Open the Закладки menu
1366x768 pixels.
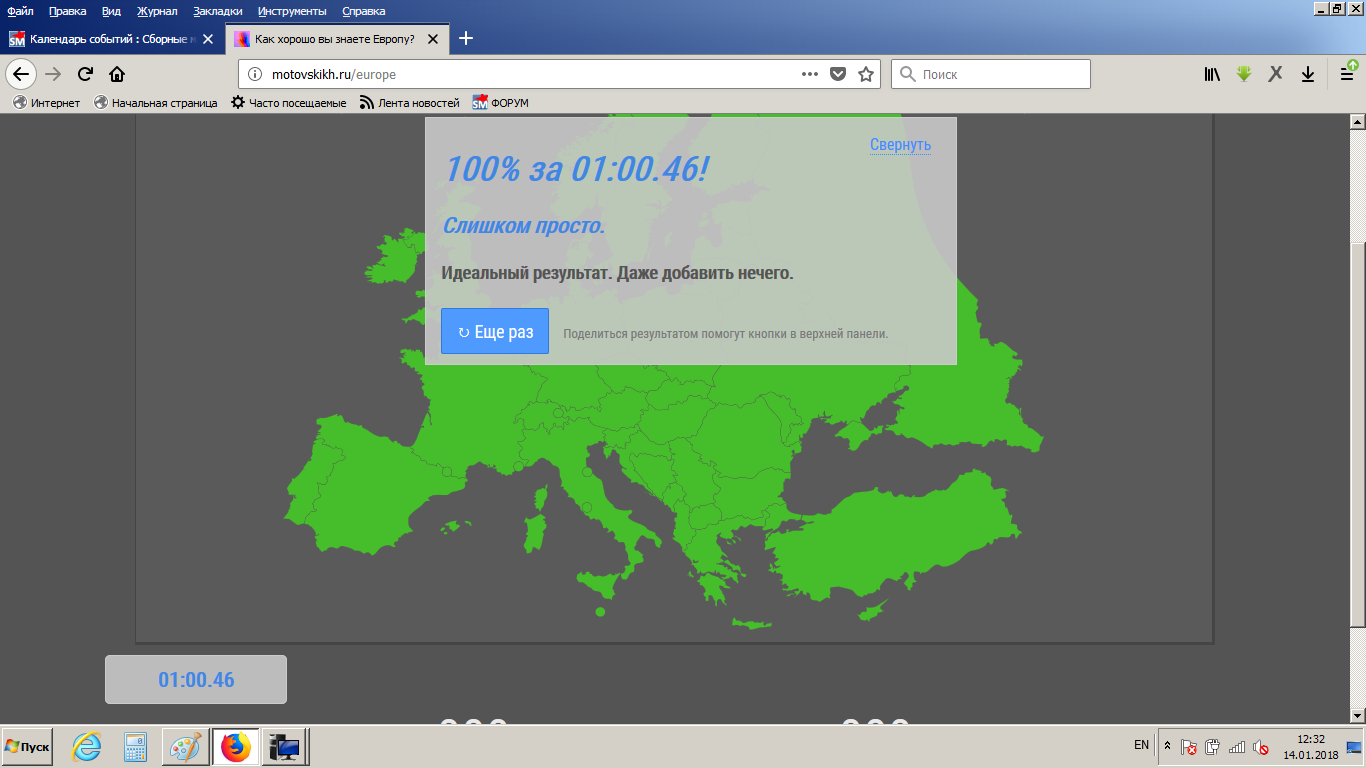217,11
